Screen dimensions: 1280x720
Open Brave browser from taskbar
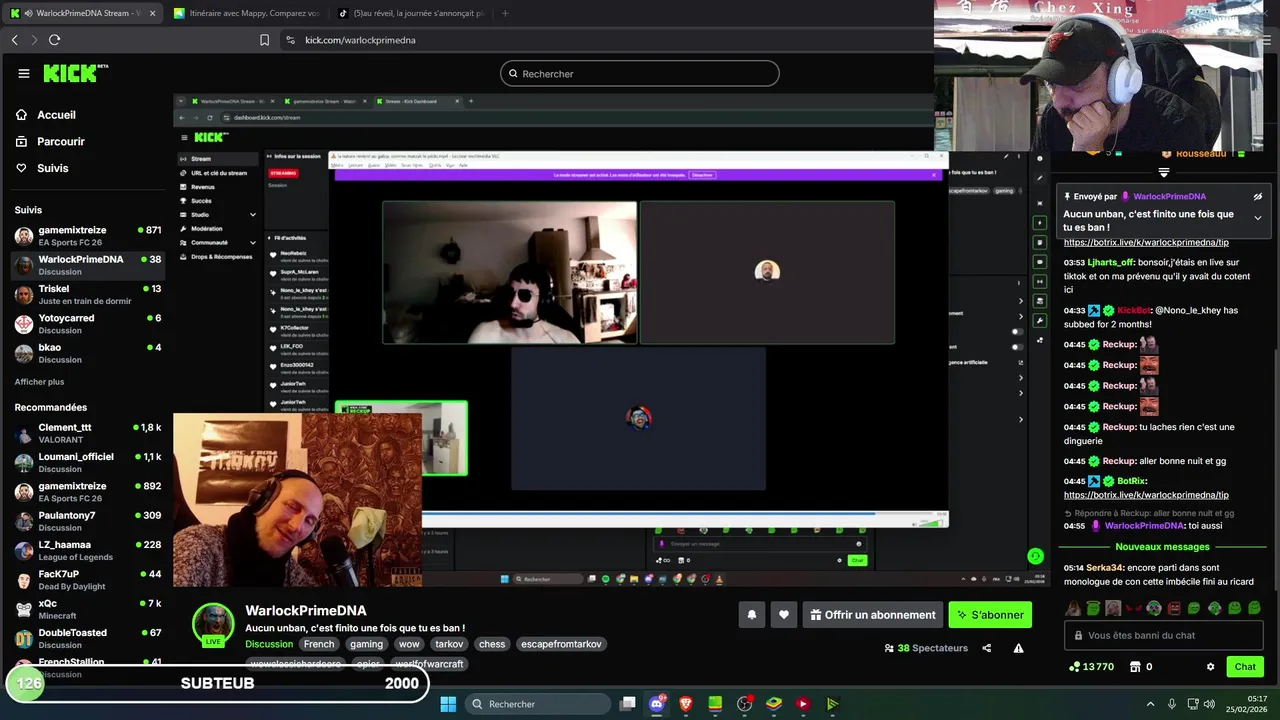[x=686, y=704]
